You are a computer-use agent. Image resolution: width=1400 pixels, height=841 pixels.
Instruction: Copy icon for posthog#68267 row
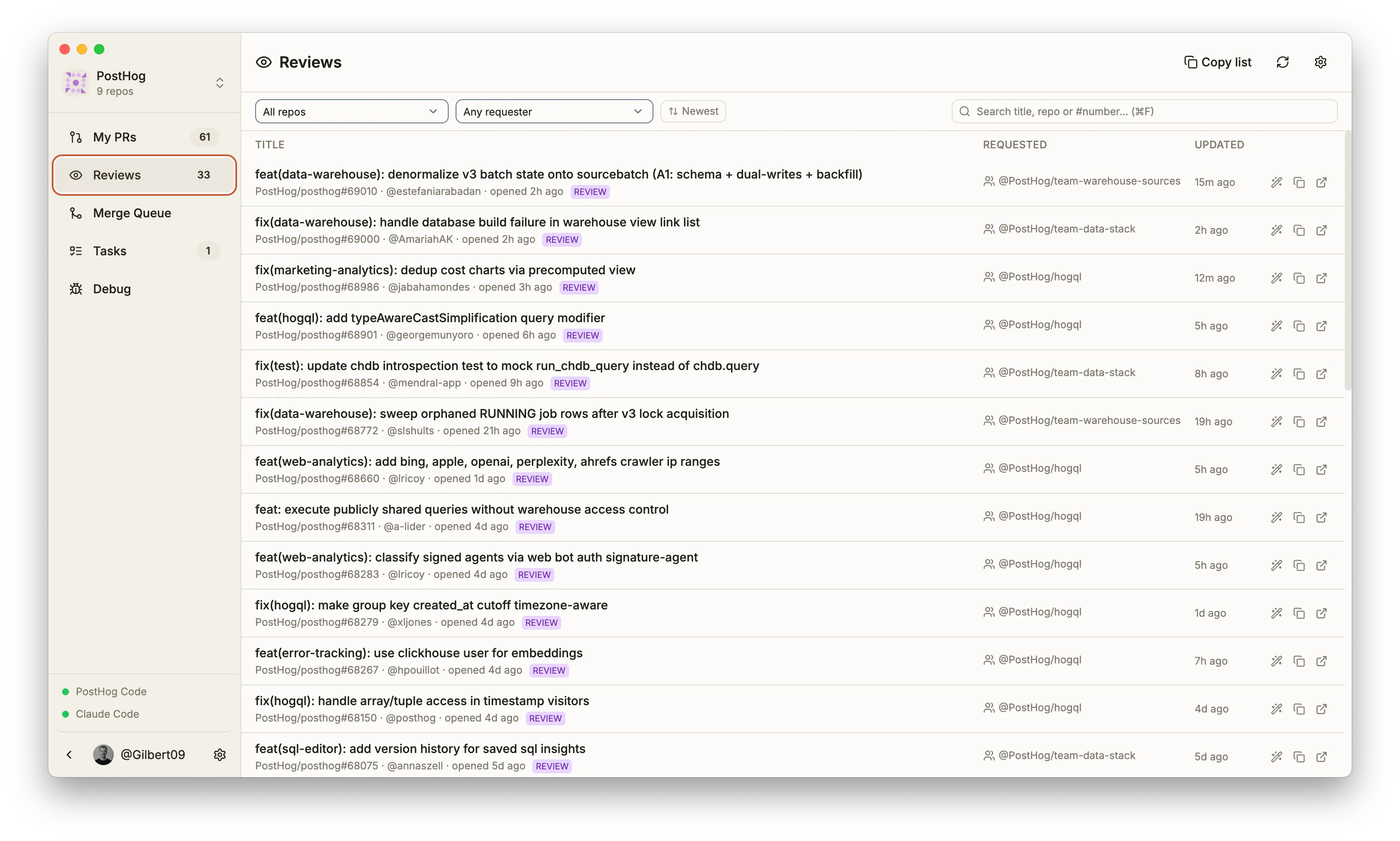pyautogui.click(x=1299, y=661)
